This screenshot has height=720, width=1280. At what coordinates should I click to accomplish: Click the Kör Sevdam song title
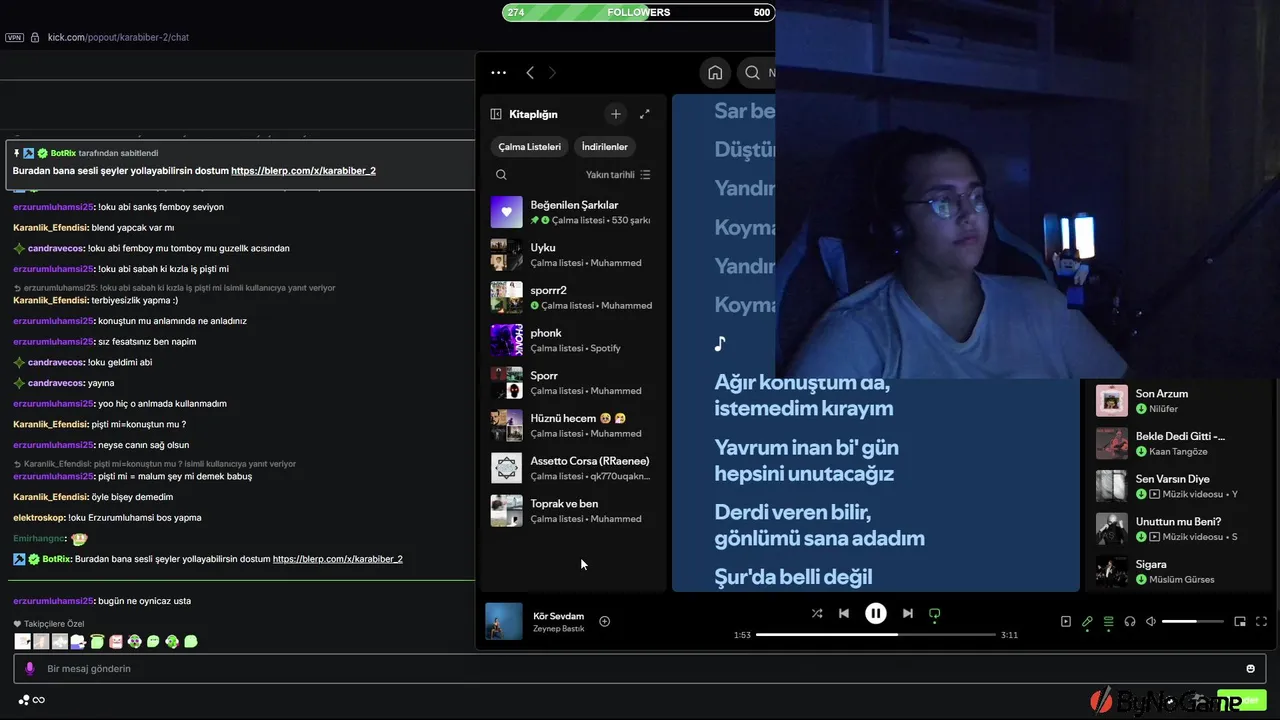coord(558,616)
